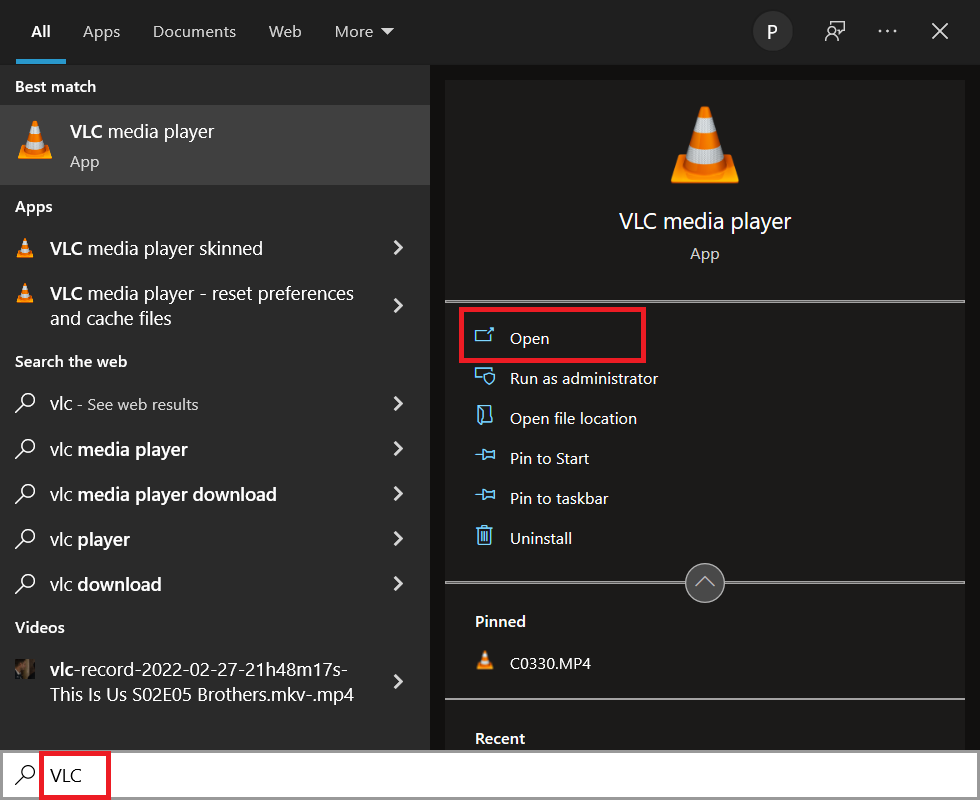This screenshot has height=800, width=980.
Task: Click magnifier icon beside vlc download suggestion
Action: (x=25, y=584)
